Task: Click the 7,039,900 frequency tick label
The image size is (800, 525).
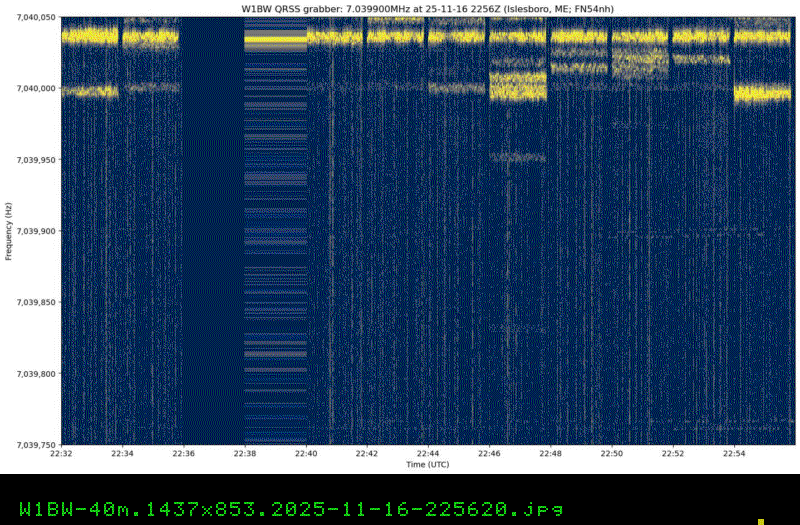Action: [x=36, y=231]
